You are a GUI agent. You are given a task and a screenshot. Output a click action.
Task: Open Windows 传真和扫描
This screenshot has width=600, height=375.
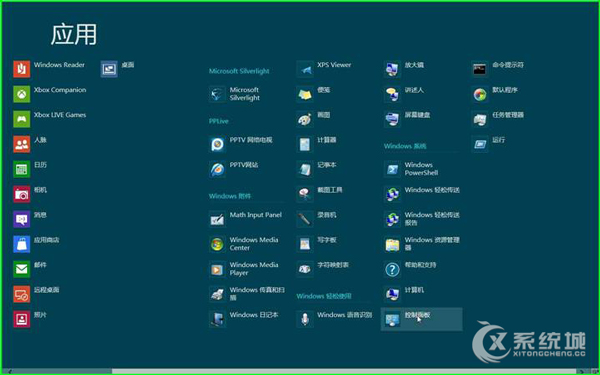click(x=247, y=294)
